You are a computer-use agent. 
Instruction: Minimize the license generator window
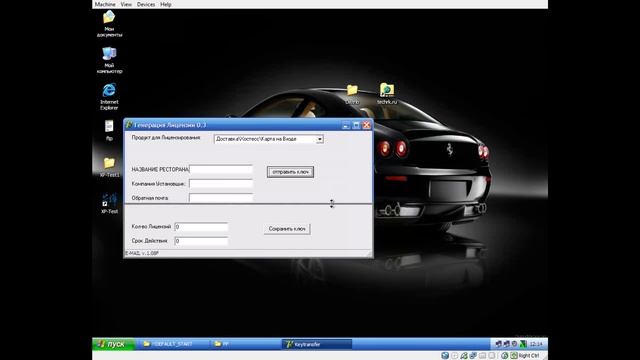346,125
